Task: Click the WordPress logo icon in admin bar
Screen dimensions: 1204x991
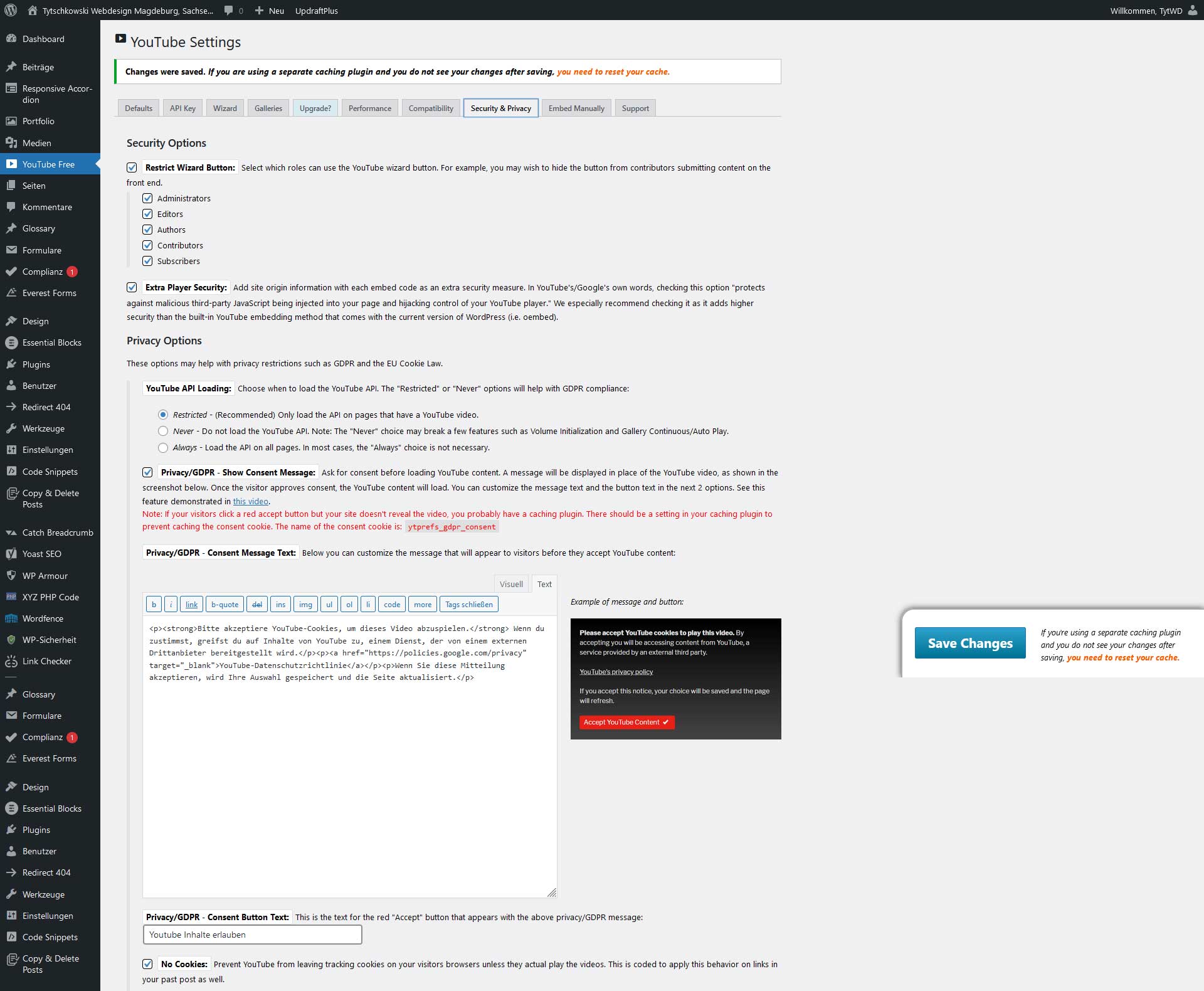Action: pyautogui.click(x=11, y=10)
